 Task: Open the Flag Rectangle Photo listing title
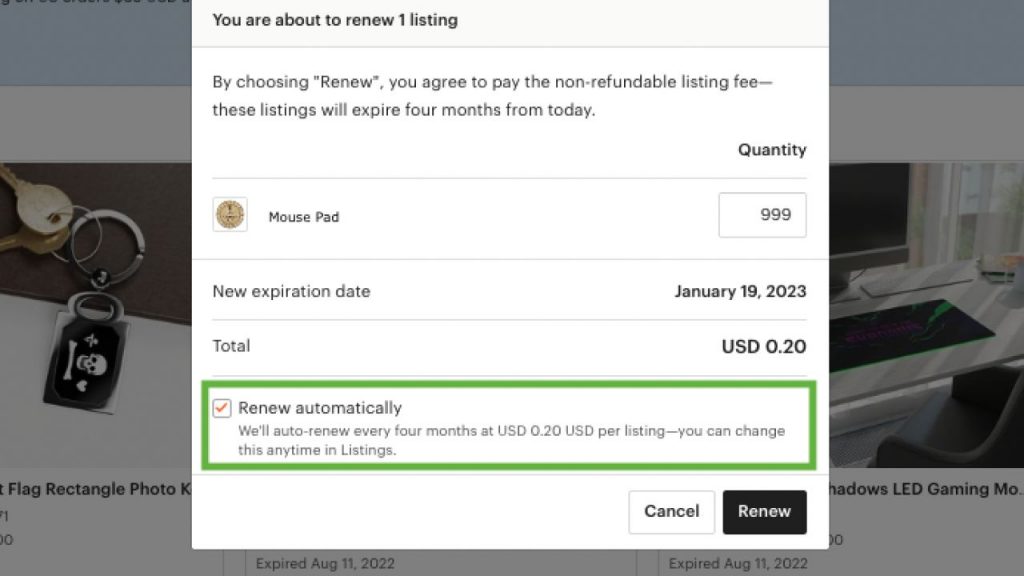(95, 489)
